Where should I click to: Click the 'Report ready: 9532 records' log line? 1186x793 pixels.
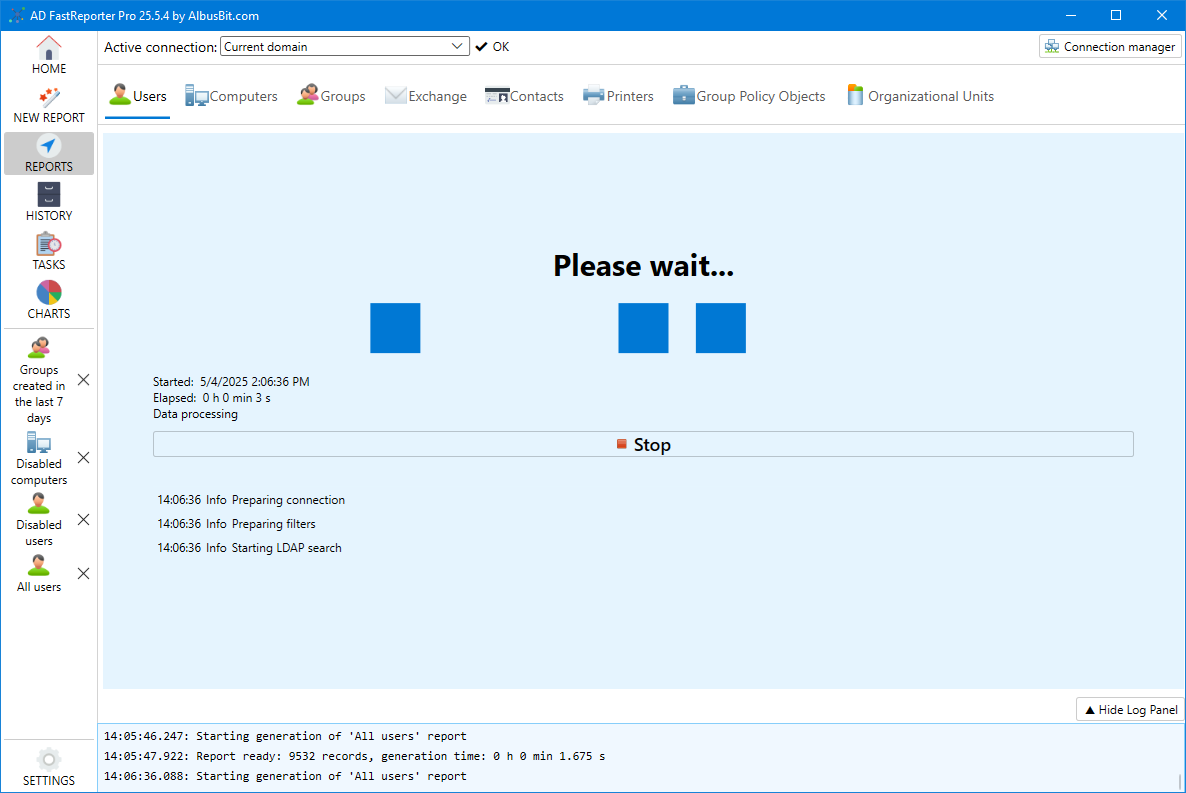[355, 756]
